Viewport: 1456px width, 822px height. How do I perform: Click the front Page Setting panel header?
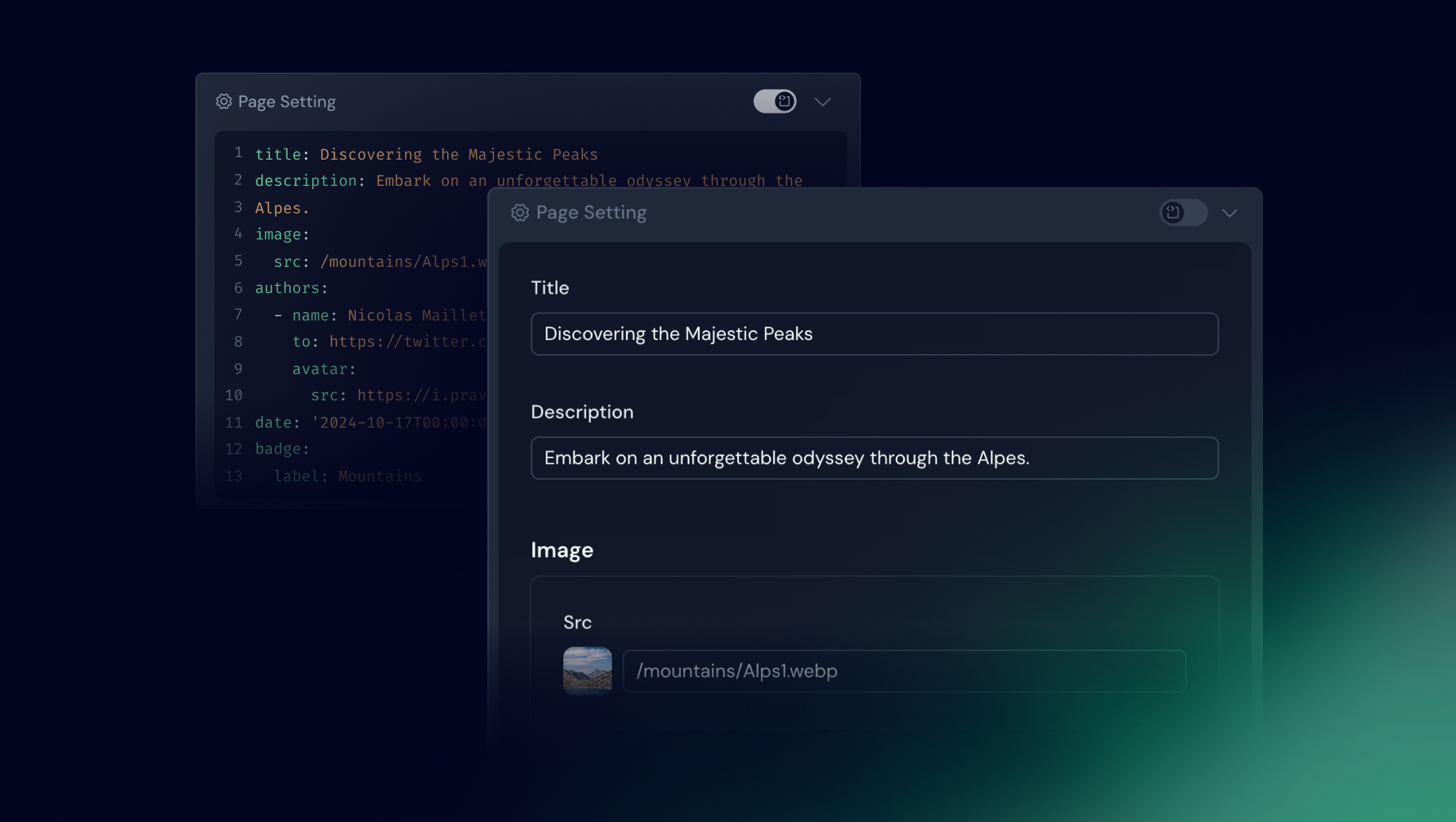[591, 212]
